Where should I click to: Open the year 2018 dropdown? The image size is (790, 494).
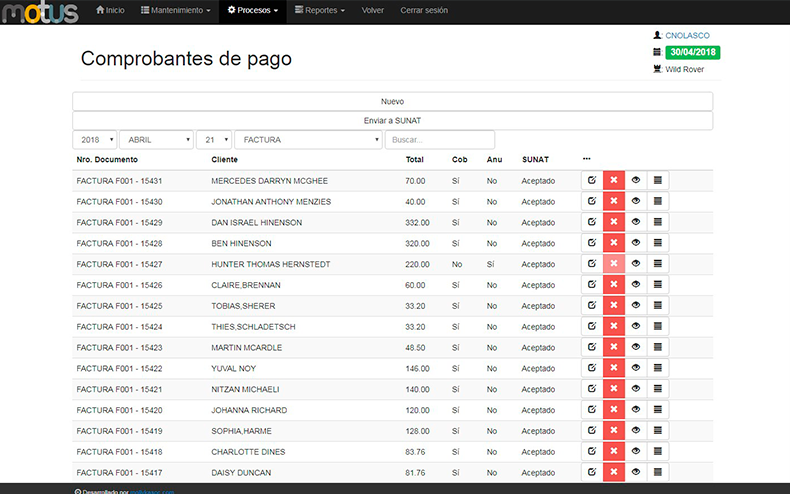(94, 140)
